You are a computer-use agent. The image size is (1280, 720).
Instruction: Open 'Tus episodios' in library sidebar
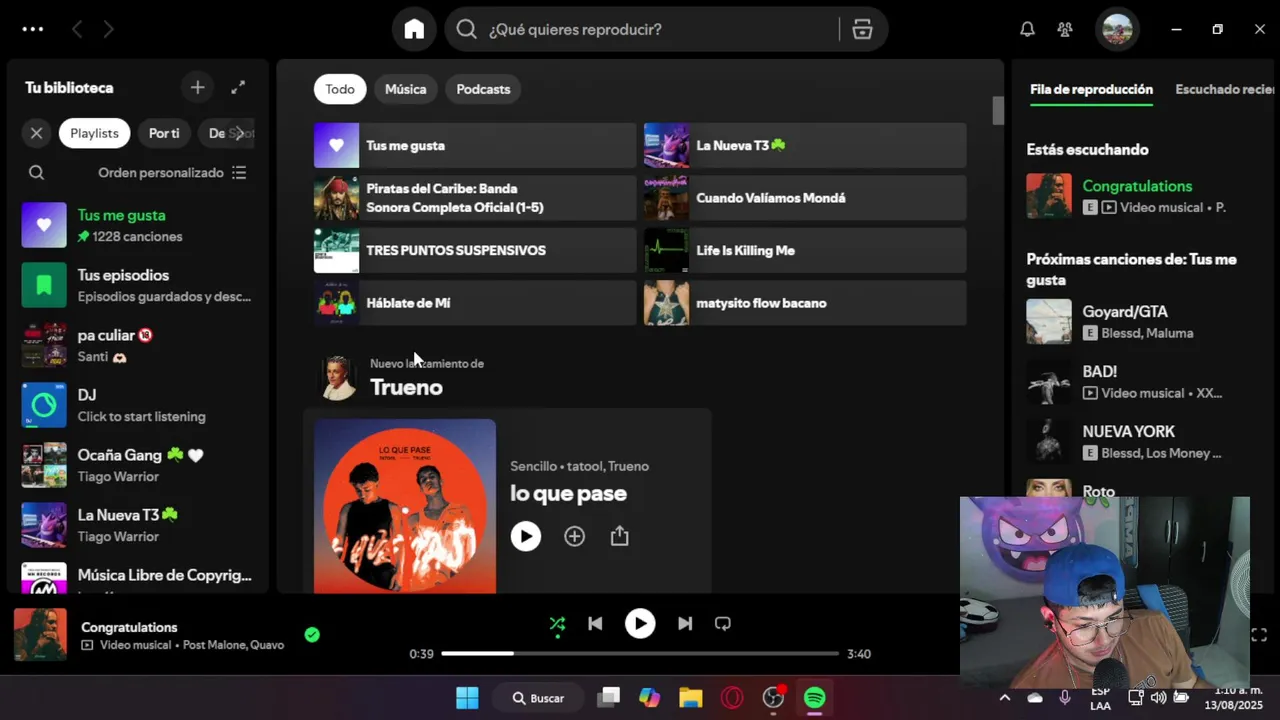[138, 285]
